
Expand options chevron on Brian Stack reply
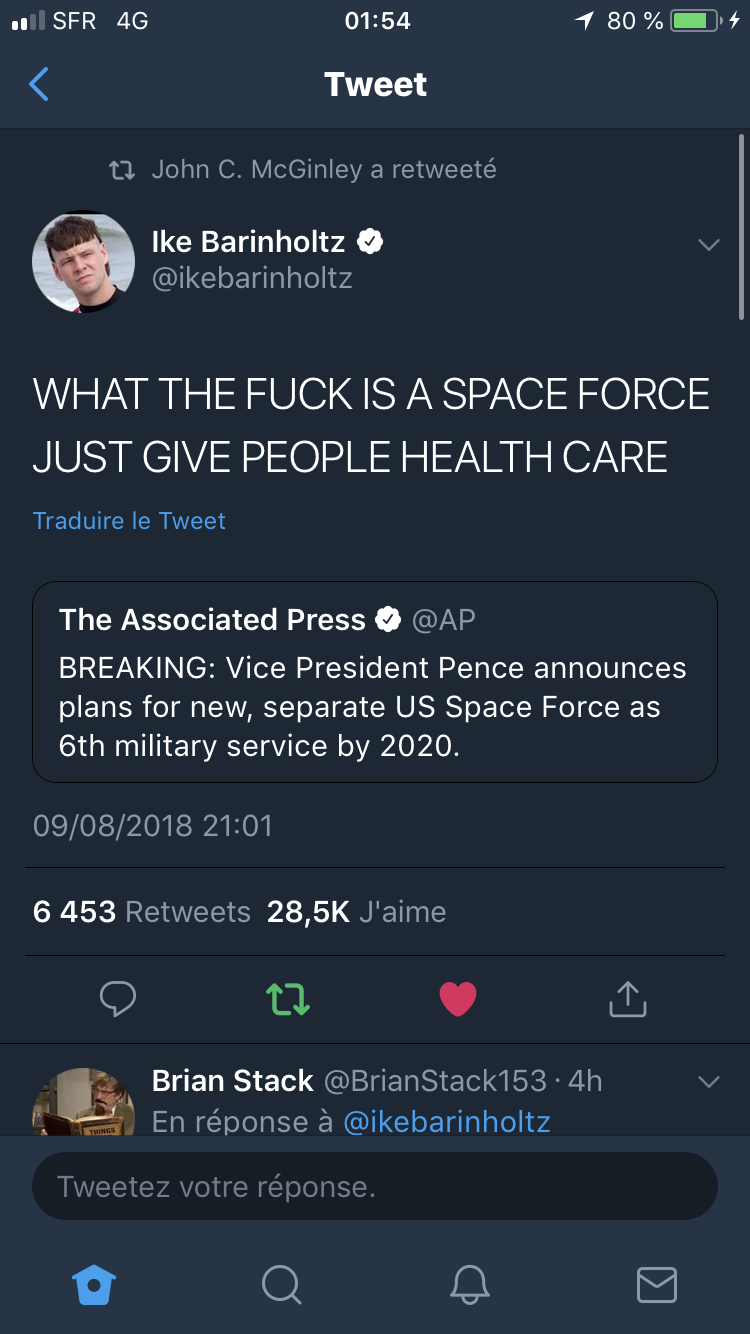pos(708,1082)
